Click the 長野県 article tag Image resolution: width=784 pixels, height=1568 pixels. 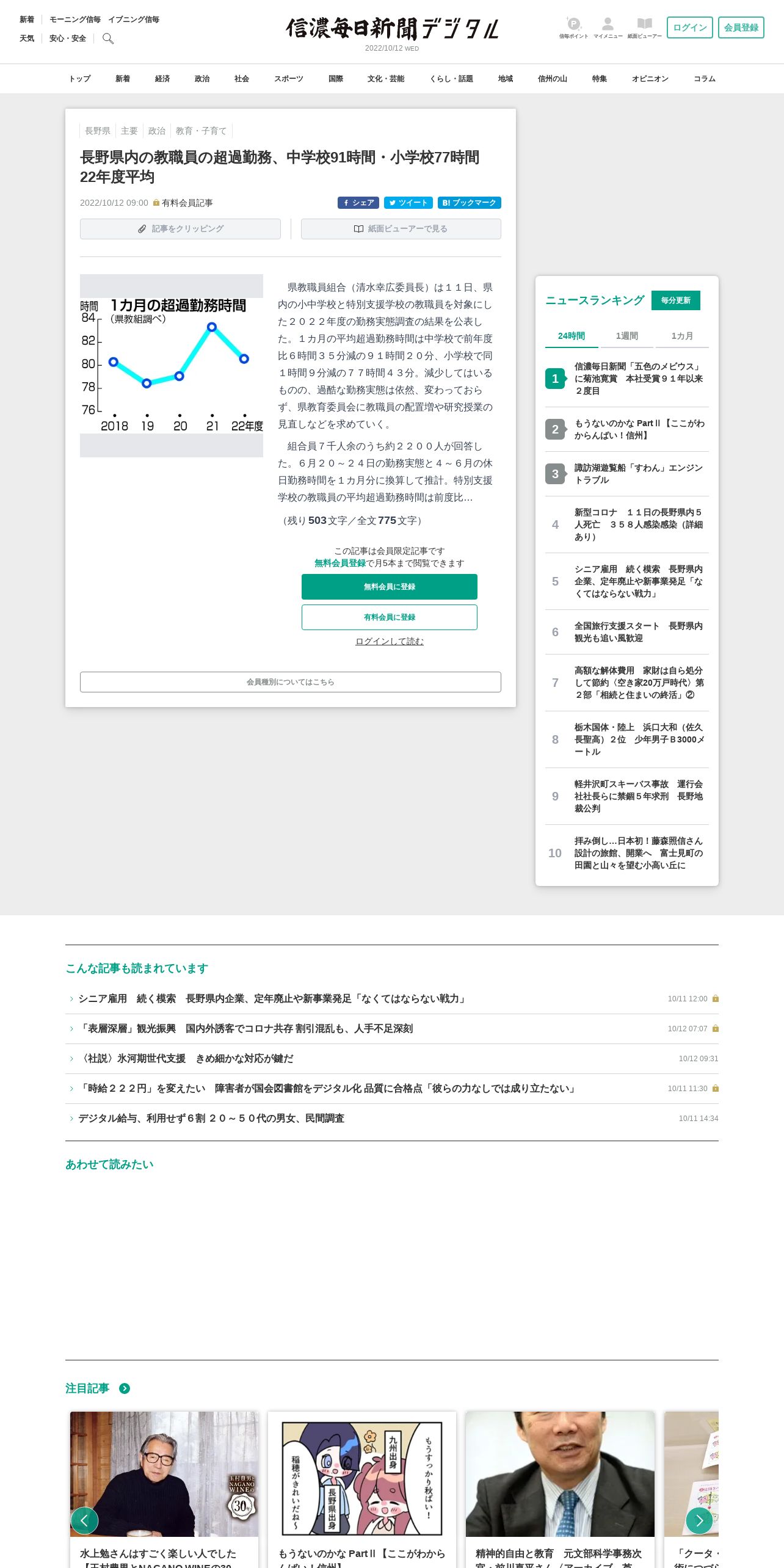(98, 131)
